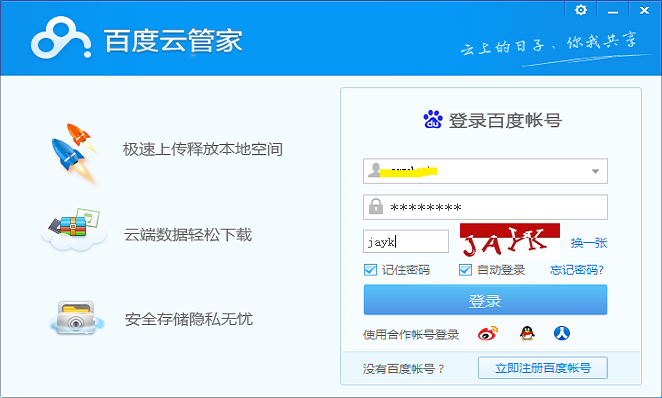
Task: Click the Baidu paw logo icon
Action: (x=433, y=119)
